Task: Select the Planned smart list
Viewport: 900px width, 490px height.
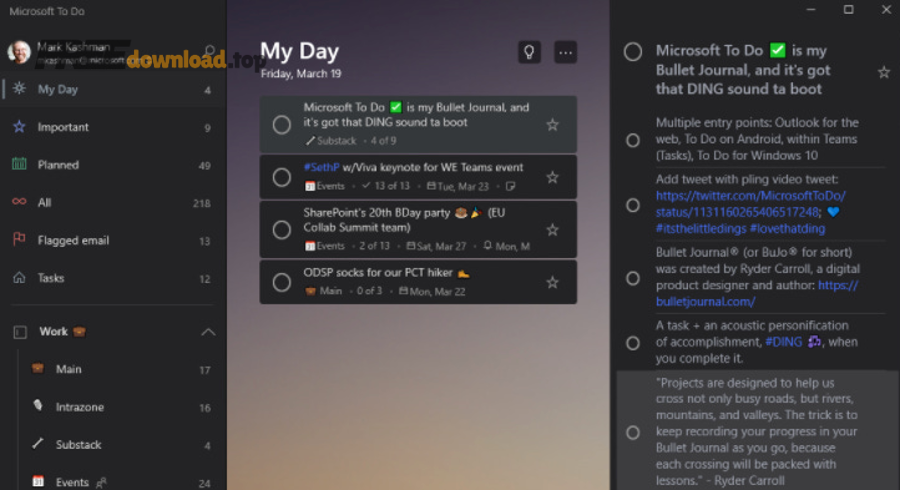Action: (58, 165)
